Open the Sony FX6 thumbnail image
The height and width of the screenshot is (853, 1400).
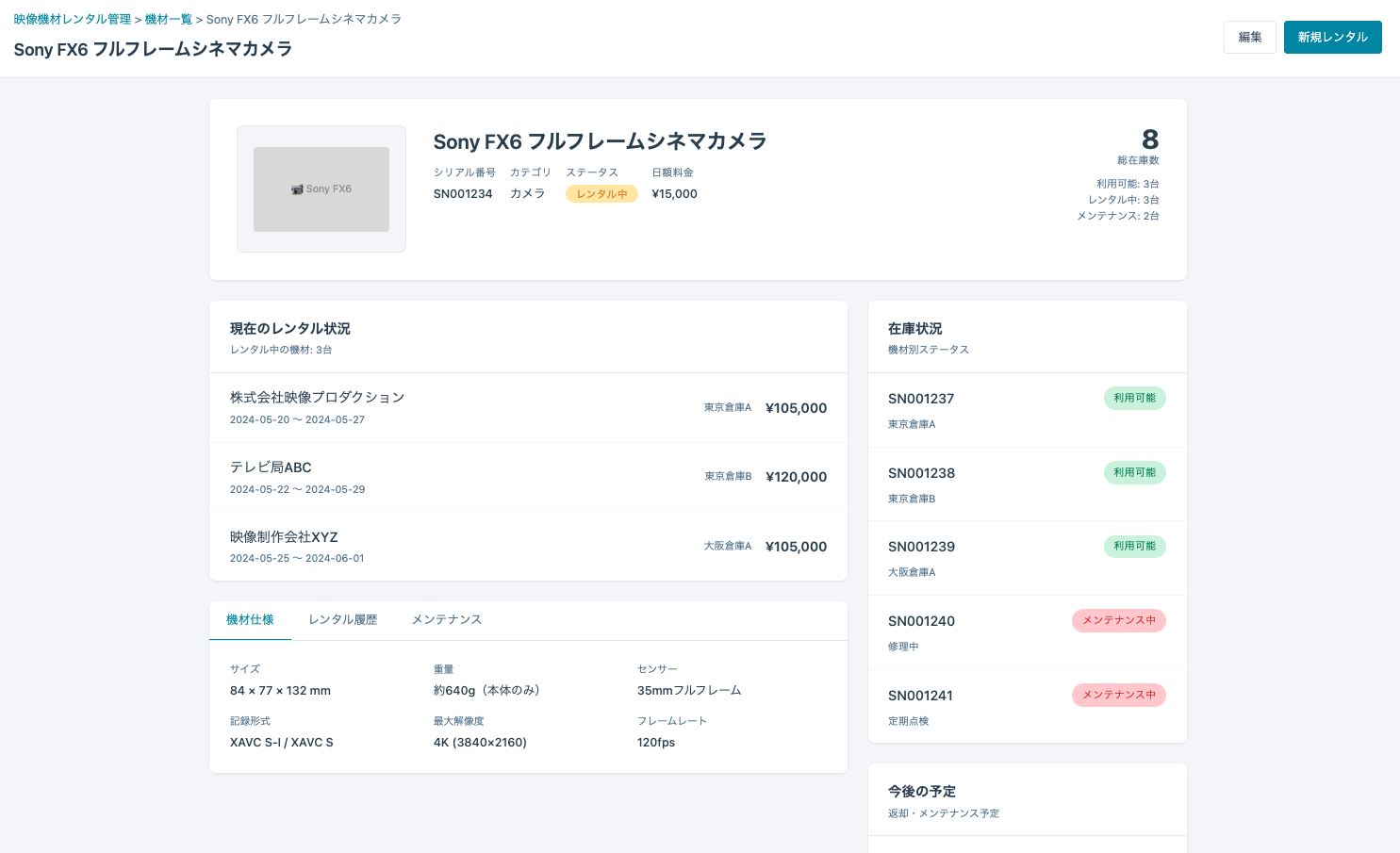click(321, 189)
